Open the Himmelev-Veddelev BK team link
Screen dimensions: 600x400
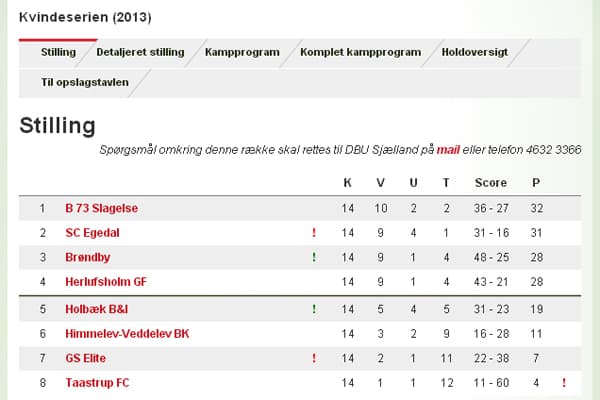[x=126, y=334]
